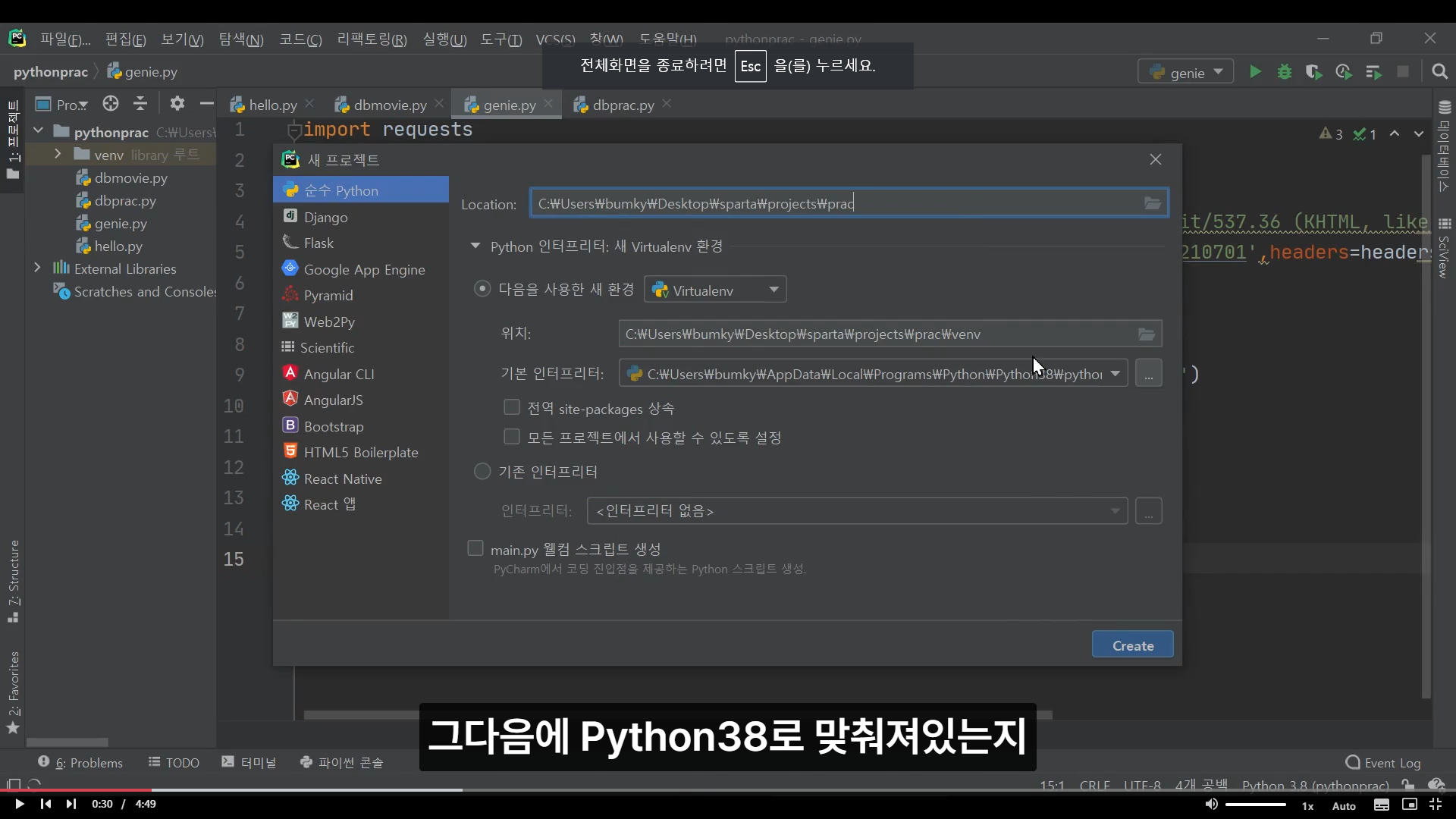Open 6: Problems tool window
1456x819 pixels.
[x=80, y=762]
